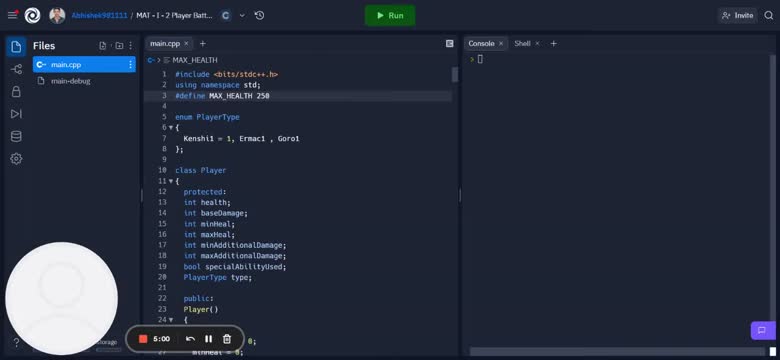Click the Replit logo
Viewport: 780px width, 360px height.
[x=32, y=15]
